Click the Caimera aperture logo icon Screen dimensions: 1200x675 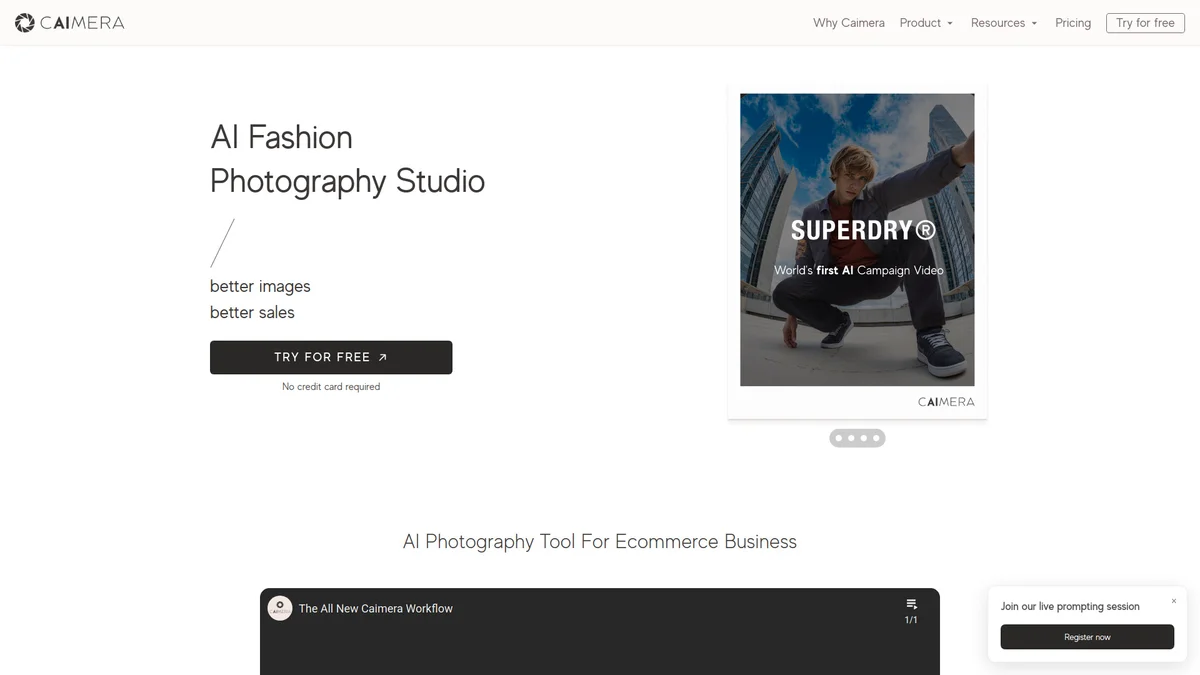click(25, 23)
